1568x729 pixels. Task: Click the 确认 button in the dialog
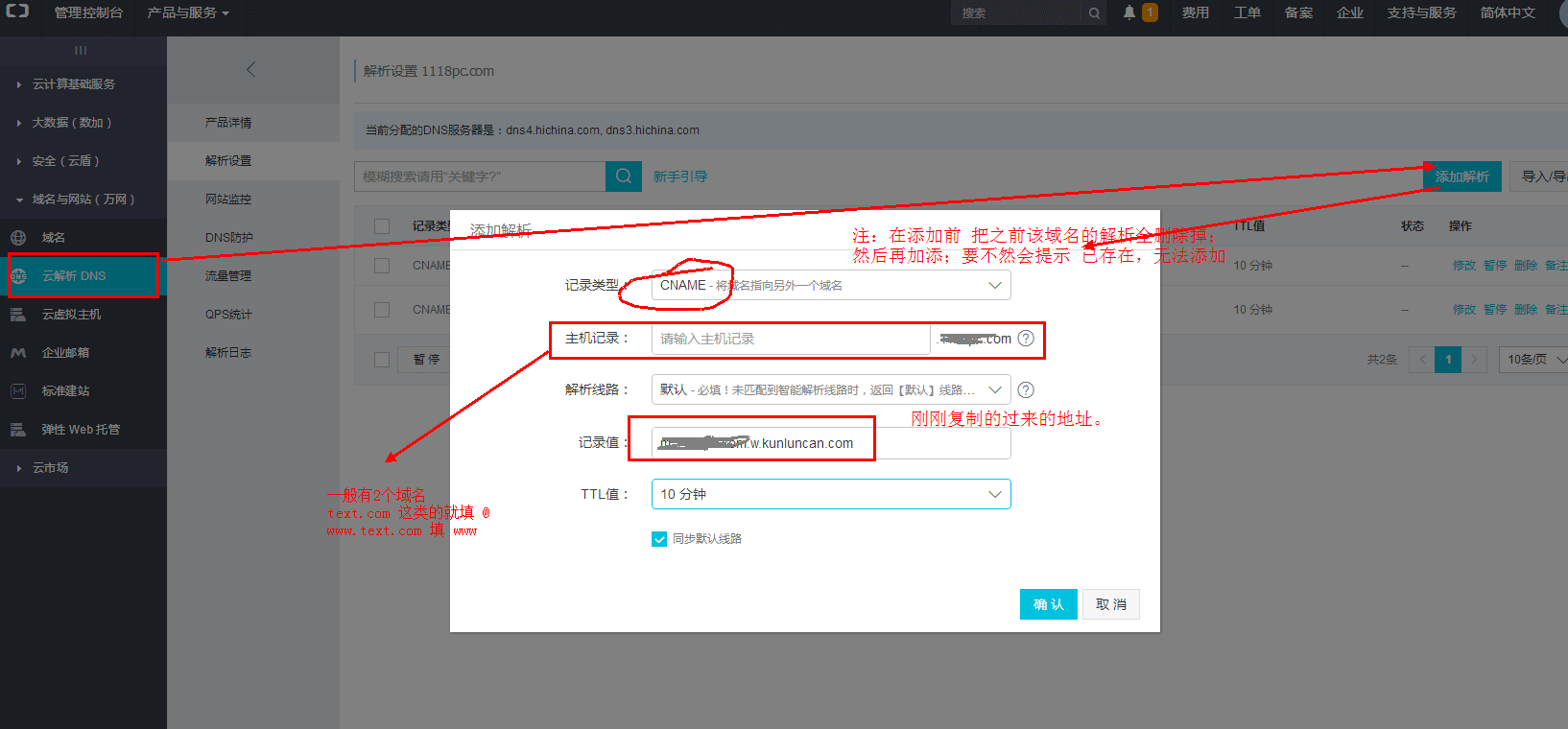(1048, 604)
